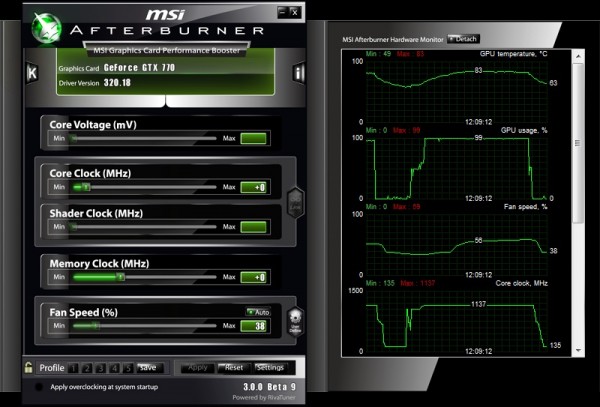Click the Shader Clock slider track

click(x=144, y=227)
